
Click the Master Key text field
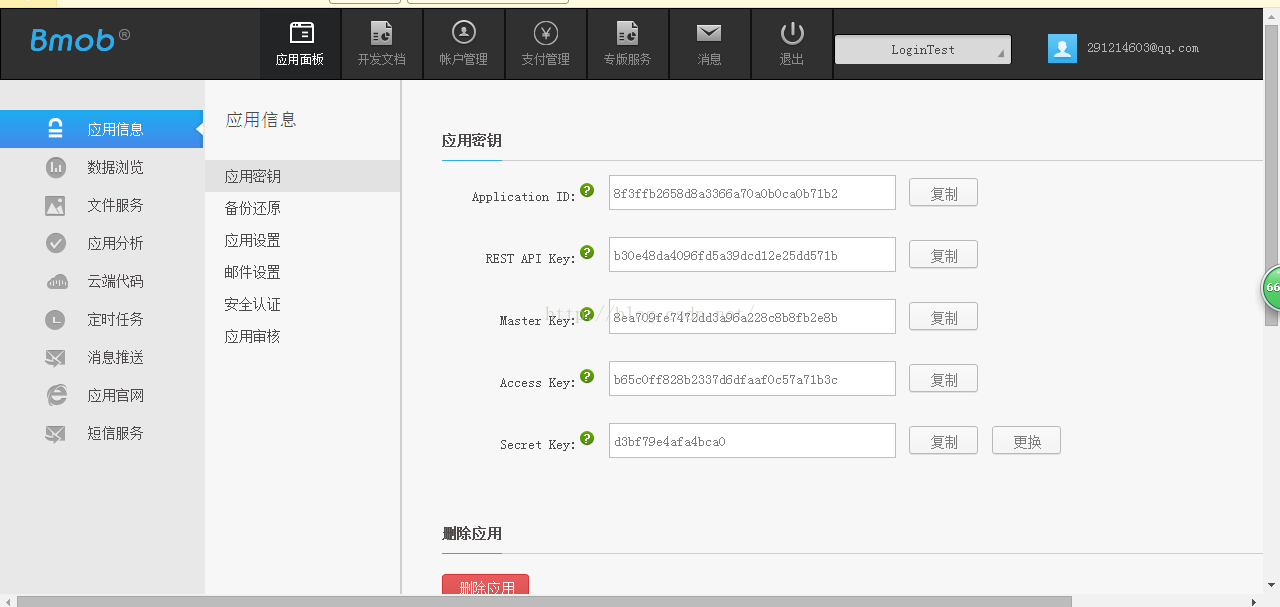click(x=752, y=317)
